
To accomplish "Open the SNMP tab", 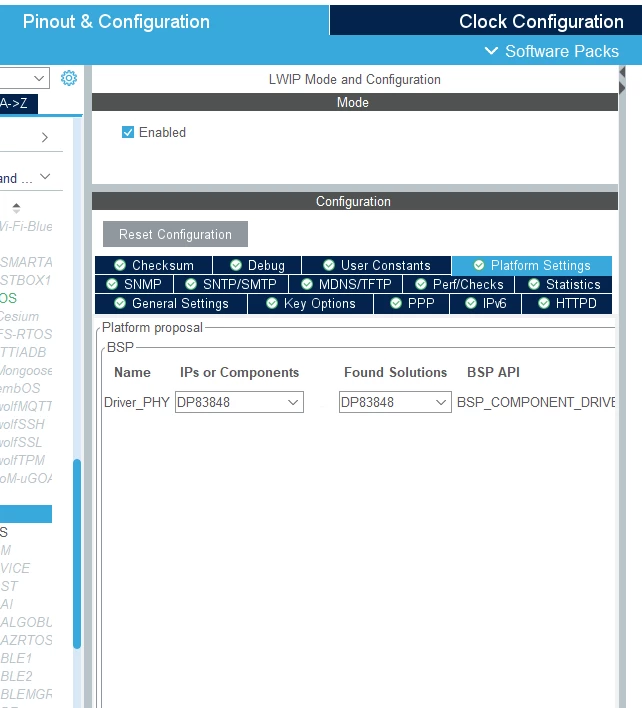I will tap(134, 284).
